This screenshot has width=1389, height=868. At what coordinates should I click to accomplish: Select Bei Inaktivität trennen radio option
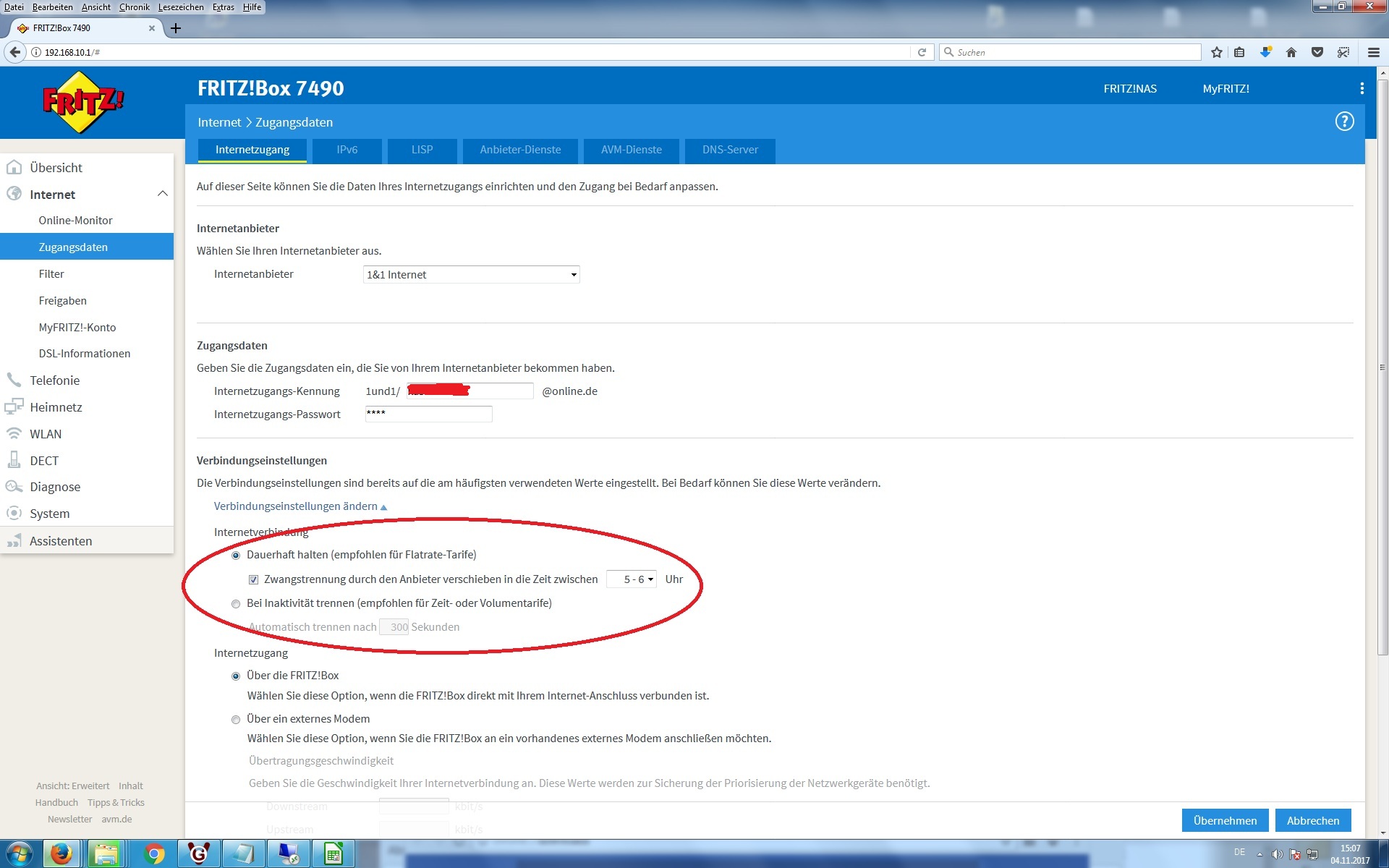236,604
